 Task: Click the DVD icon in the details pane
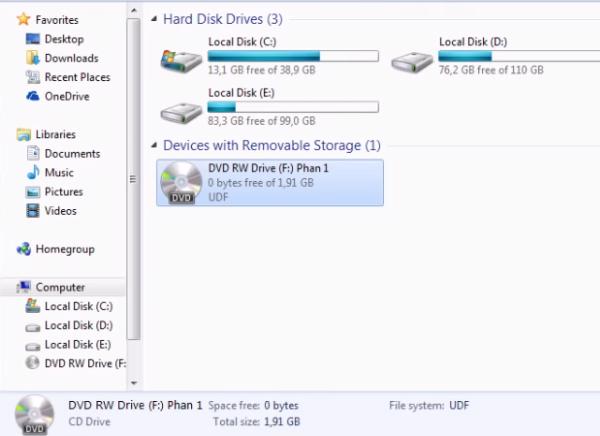[x=34, y=415]
